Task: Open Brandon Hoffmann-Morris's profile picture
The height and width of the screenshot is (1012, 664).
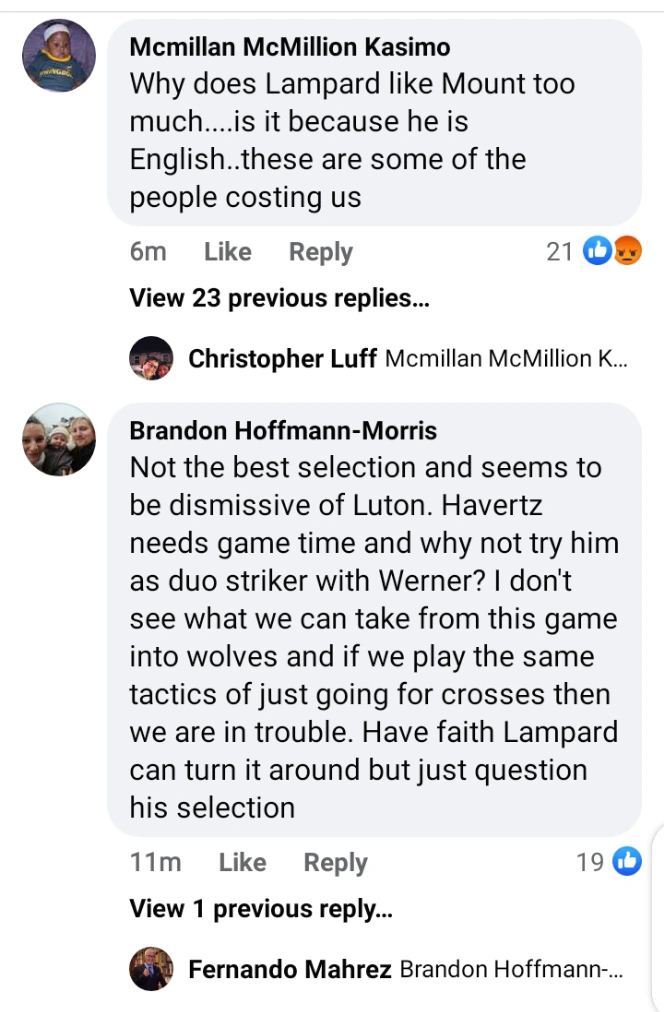Action: [59, 440]
